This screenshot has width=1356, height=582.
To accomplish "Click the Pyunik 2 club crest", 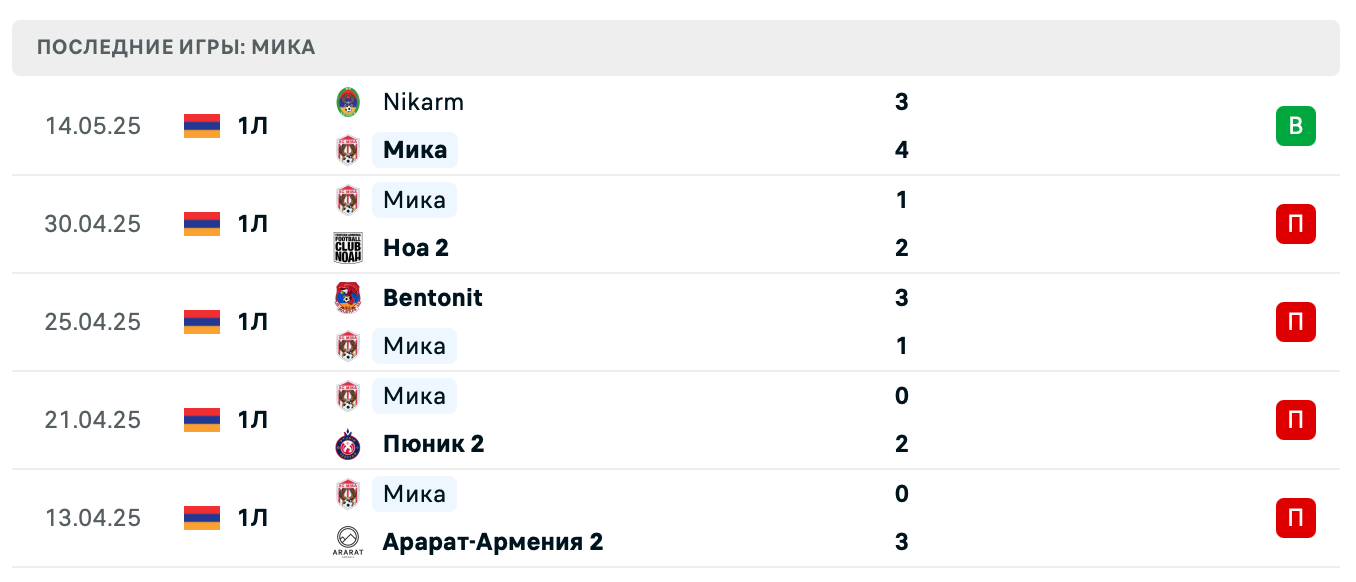I will click(x=347, y=444).
